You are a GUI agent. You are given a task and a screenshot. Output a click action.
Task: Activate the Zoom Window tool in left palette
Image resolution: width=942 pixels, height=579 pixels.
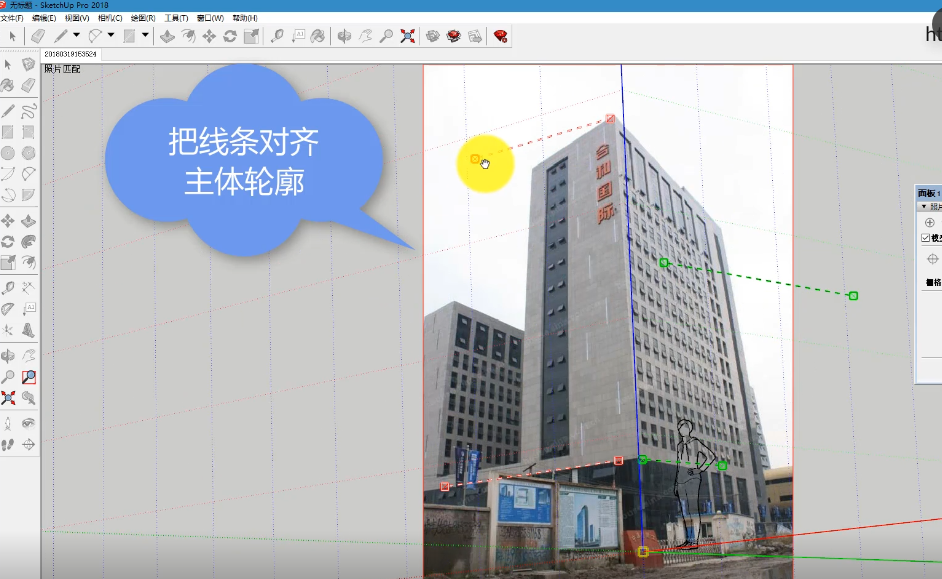28,377
